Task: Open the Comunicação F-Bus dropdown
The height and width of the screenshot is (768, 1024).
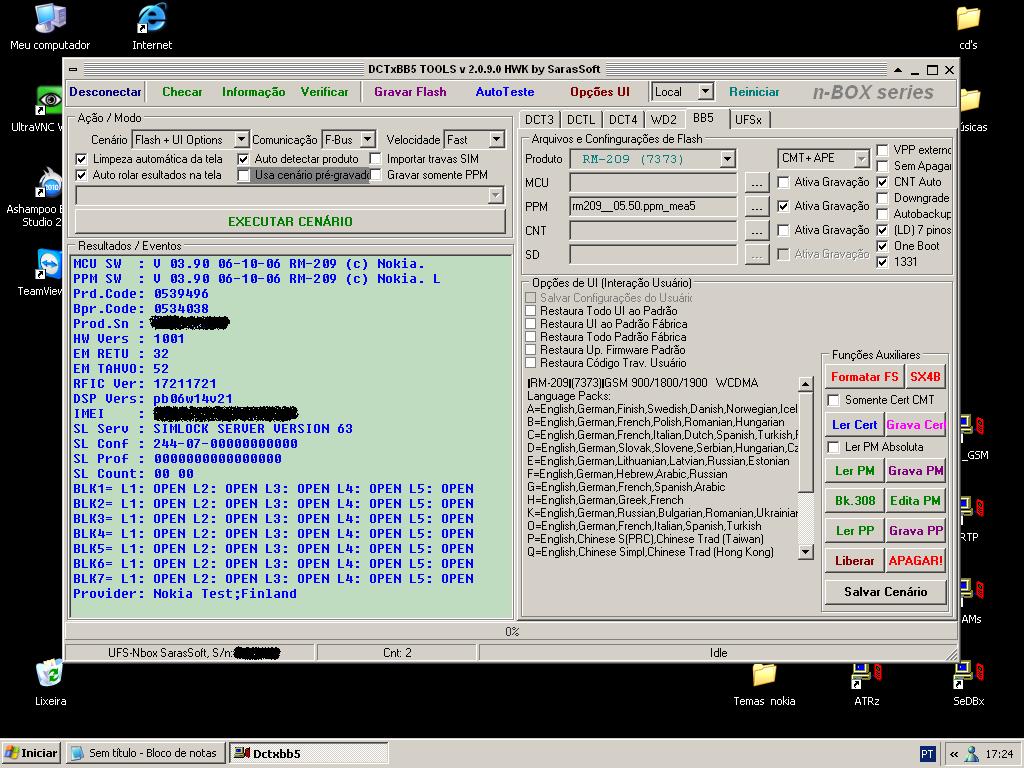Action: 368,139
